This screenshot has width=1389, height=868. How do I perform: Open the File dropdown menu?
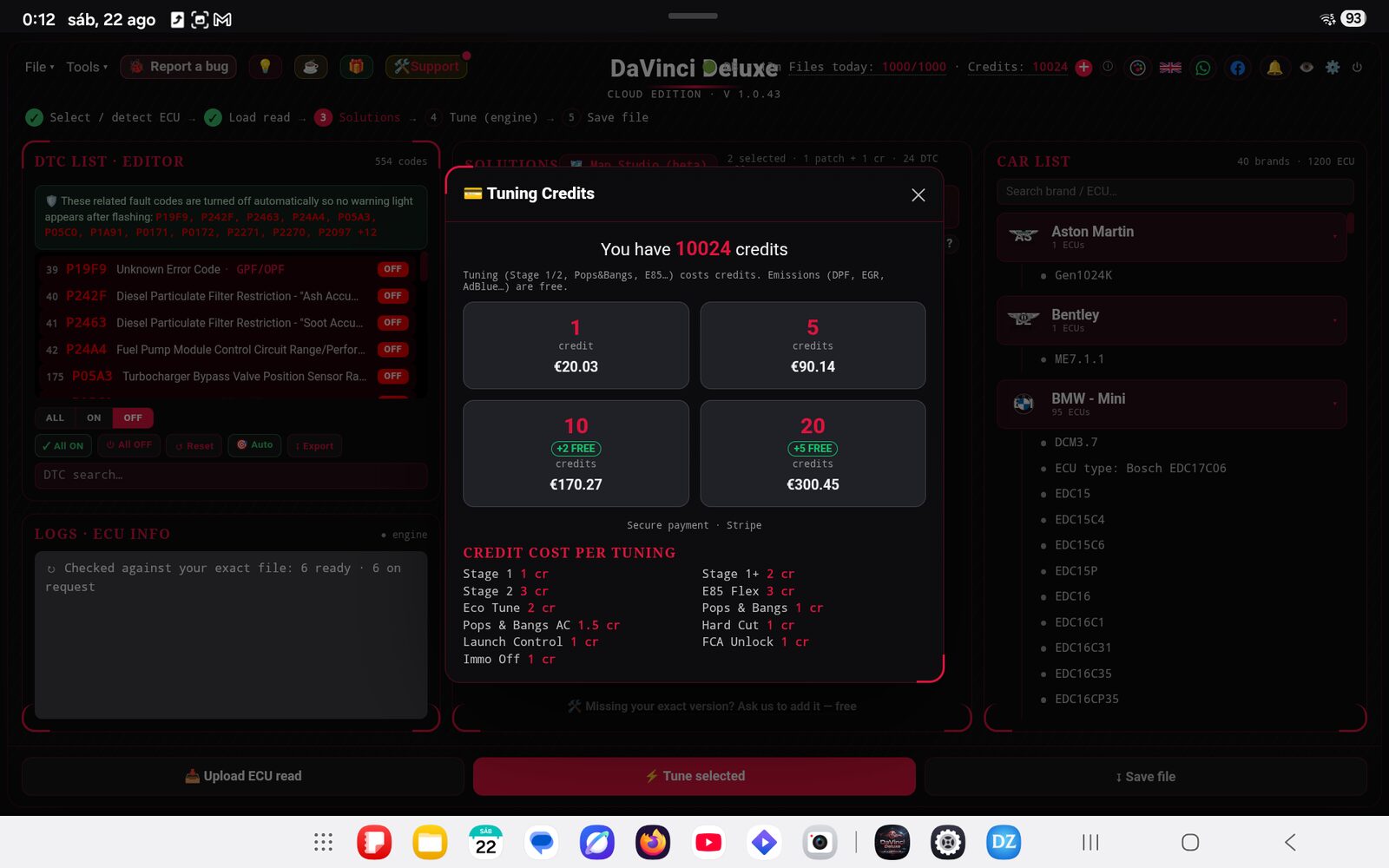[x=39, y=67]
